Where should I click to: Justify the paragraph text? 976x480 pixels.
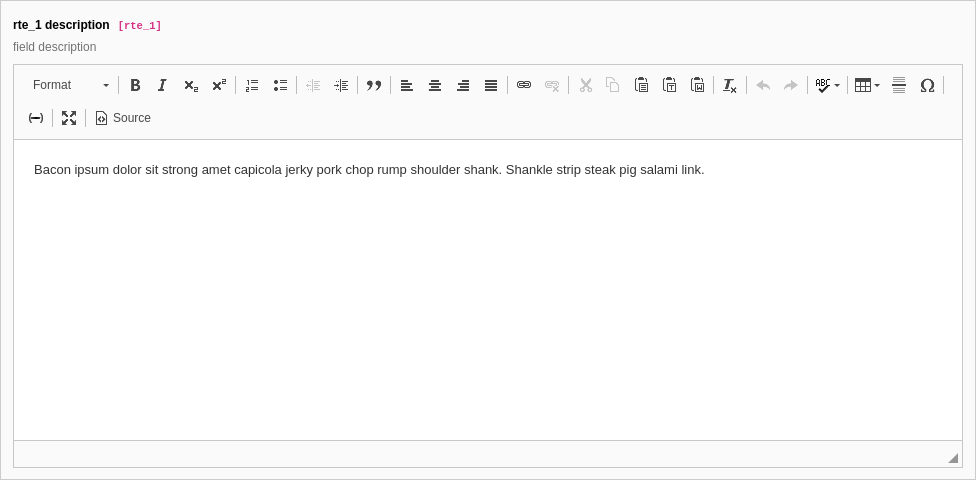[x=491, y=85]
